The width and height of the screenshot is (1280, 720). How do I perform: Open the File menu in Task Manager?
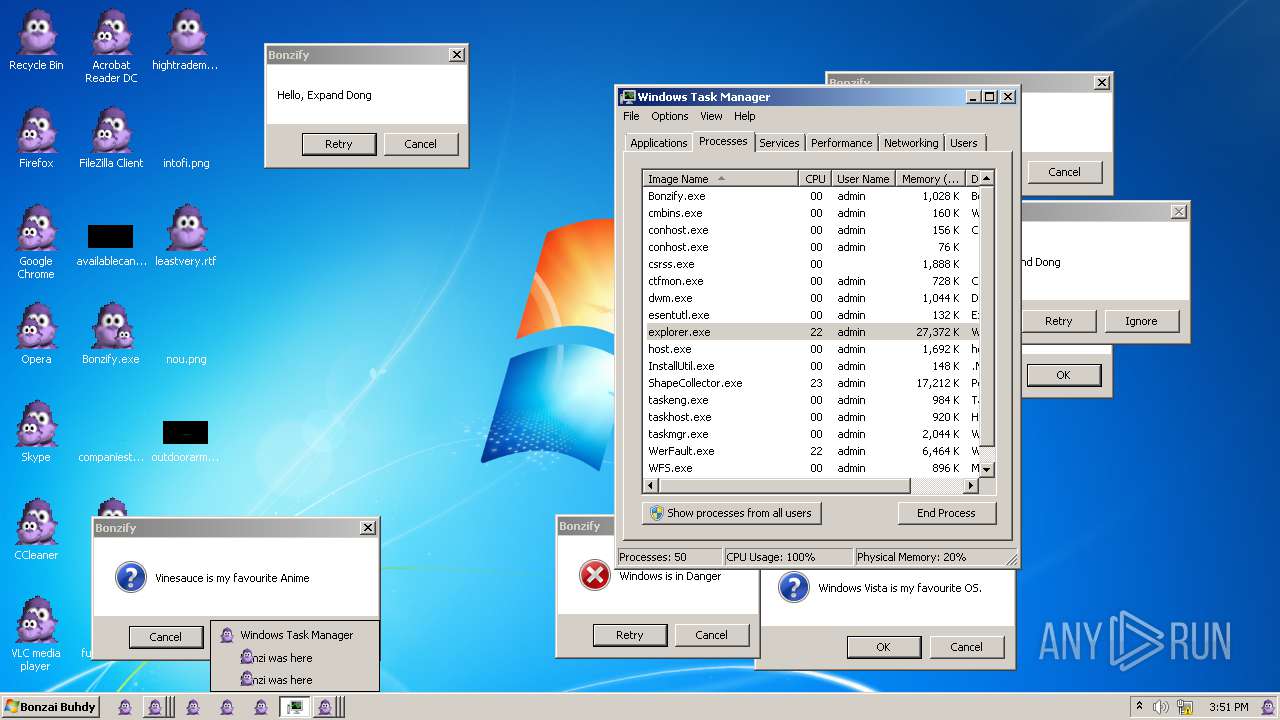coord(631,116)
